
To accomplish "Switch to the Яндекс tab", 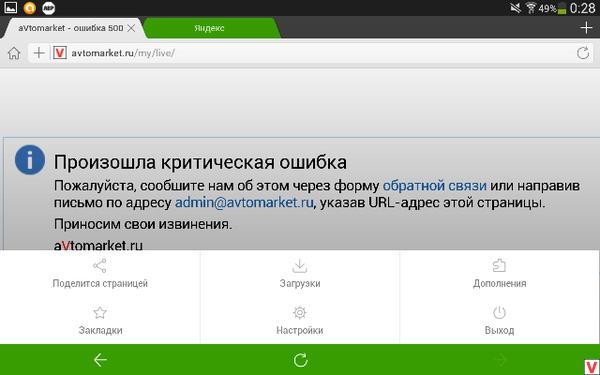I will pos(212,28).
